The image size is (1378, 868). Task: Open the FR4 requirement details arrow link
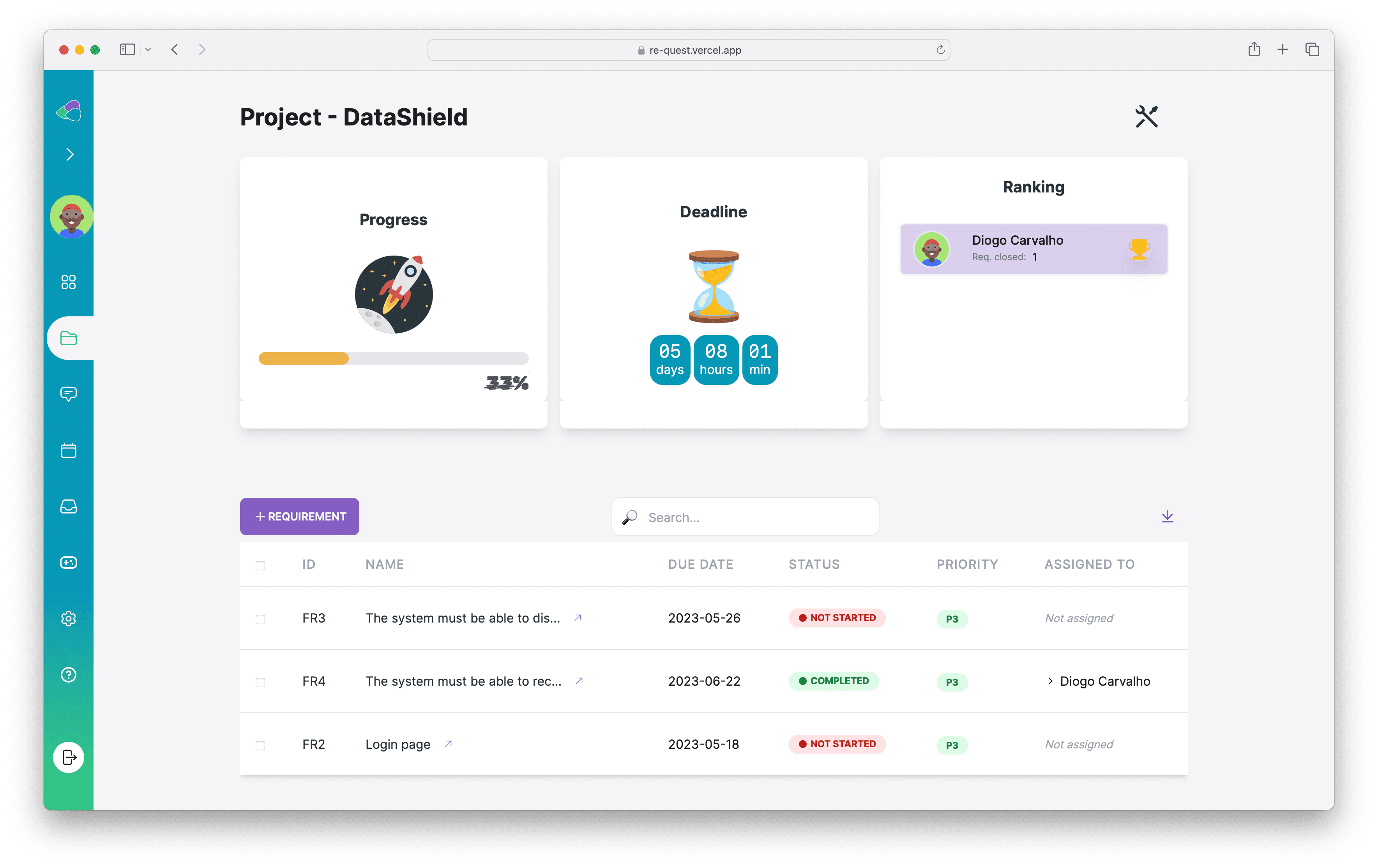pos(579,680)
